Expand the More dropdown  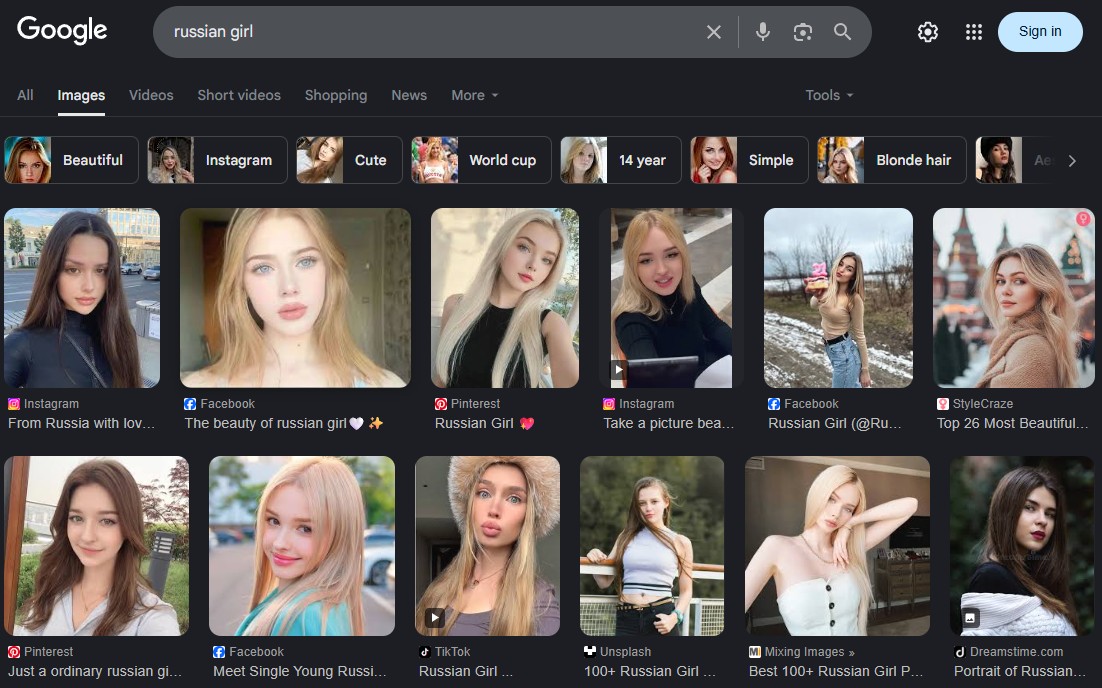tap(474, 95)
